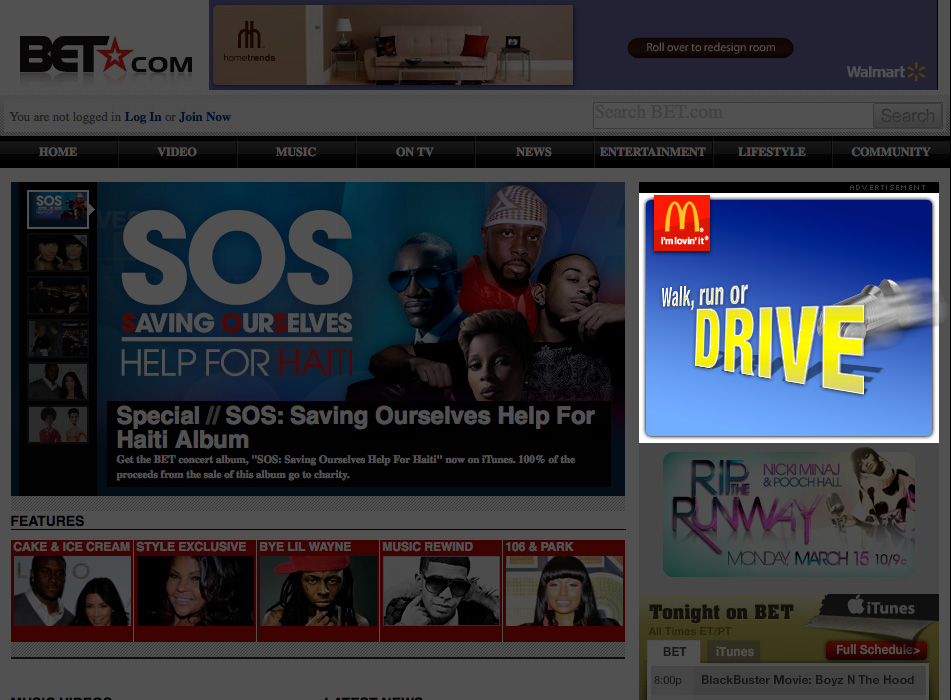Click the Full Schedule button
This screenshot has height=700, width=951.
click(x=877, y=650)
